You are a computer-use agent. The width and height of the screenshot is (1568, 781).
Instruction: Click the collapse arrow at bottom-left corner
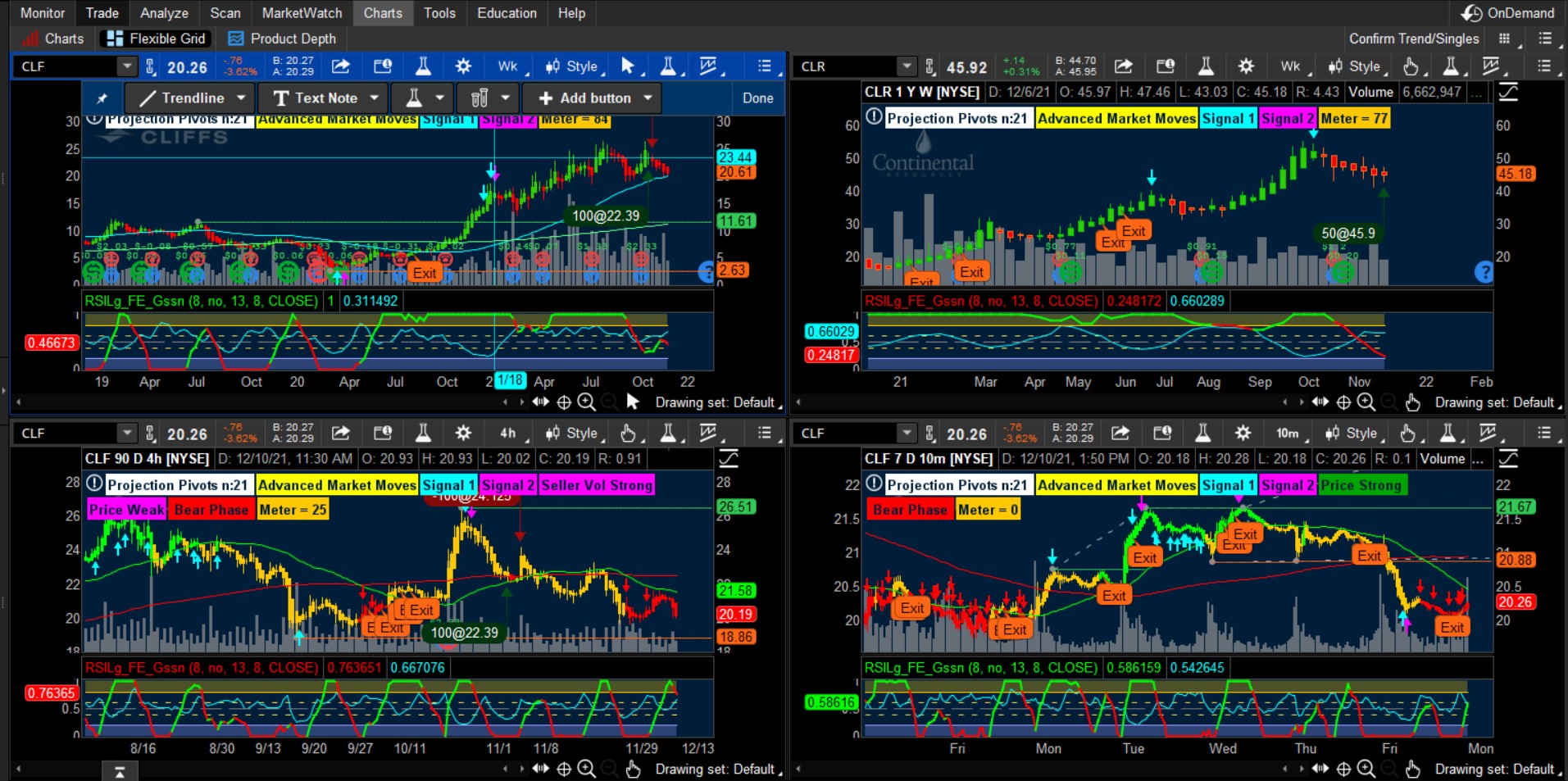tap(120, 771)
